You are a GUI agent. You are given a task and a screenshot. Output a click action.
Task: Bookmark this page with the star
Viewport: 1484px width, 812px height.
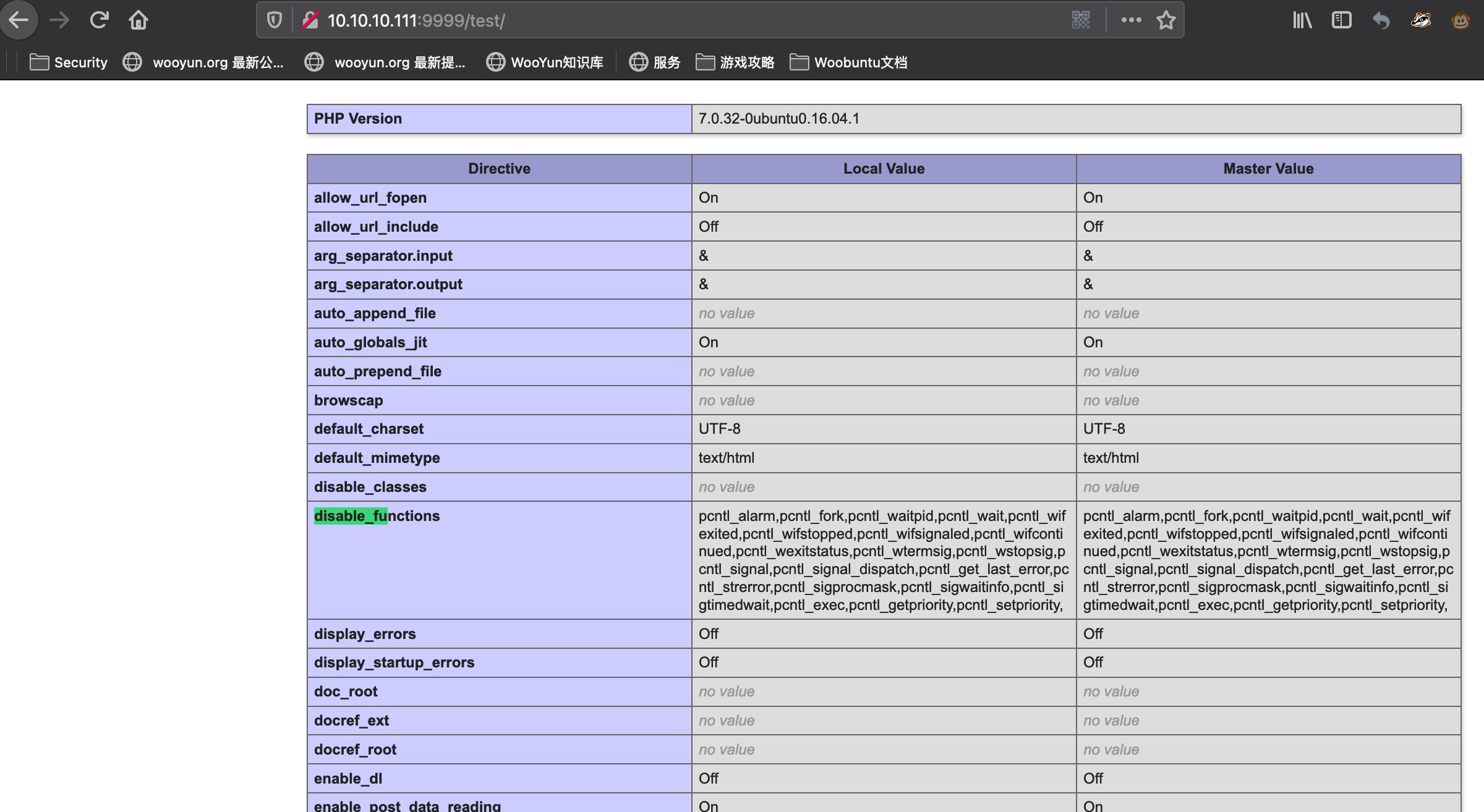[1166, 20]
